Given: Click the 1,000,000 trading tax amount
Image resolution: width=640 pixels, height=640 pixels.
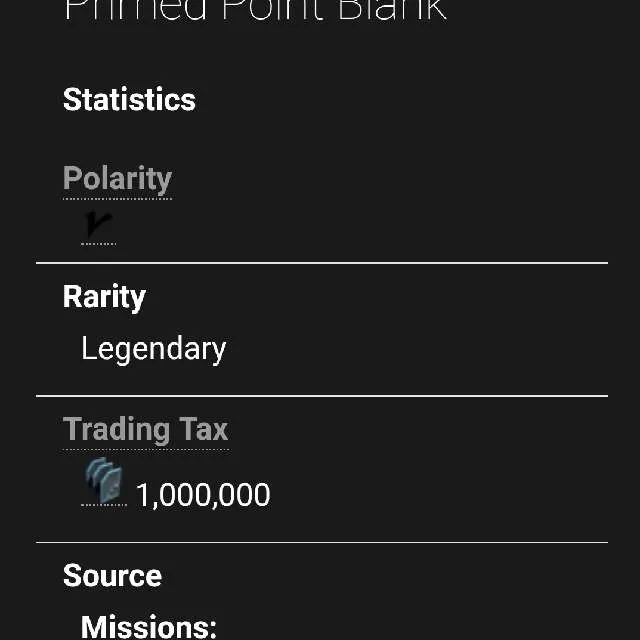Looking at the screenshot, I should coord(203,495).
